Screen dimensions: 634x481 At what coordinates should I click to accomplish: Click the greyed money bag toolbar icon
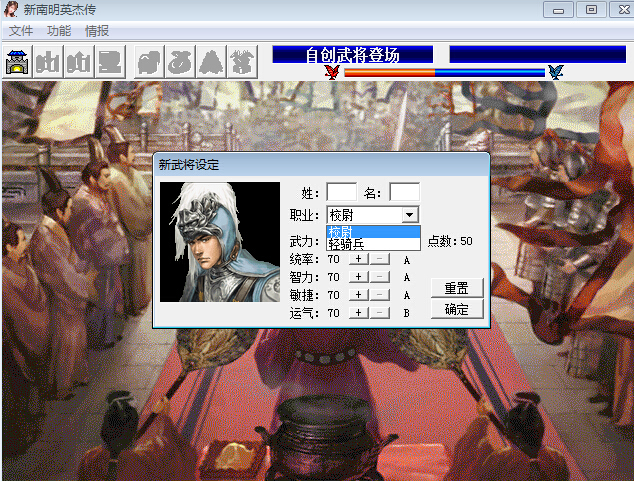(x=180, y=62)
